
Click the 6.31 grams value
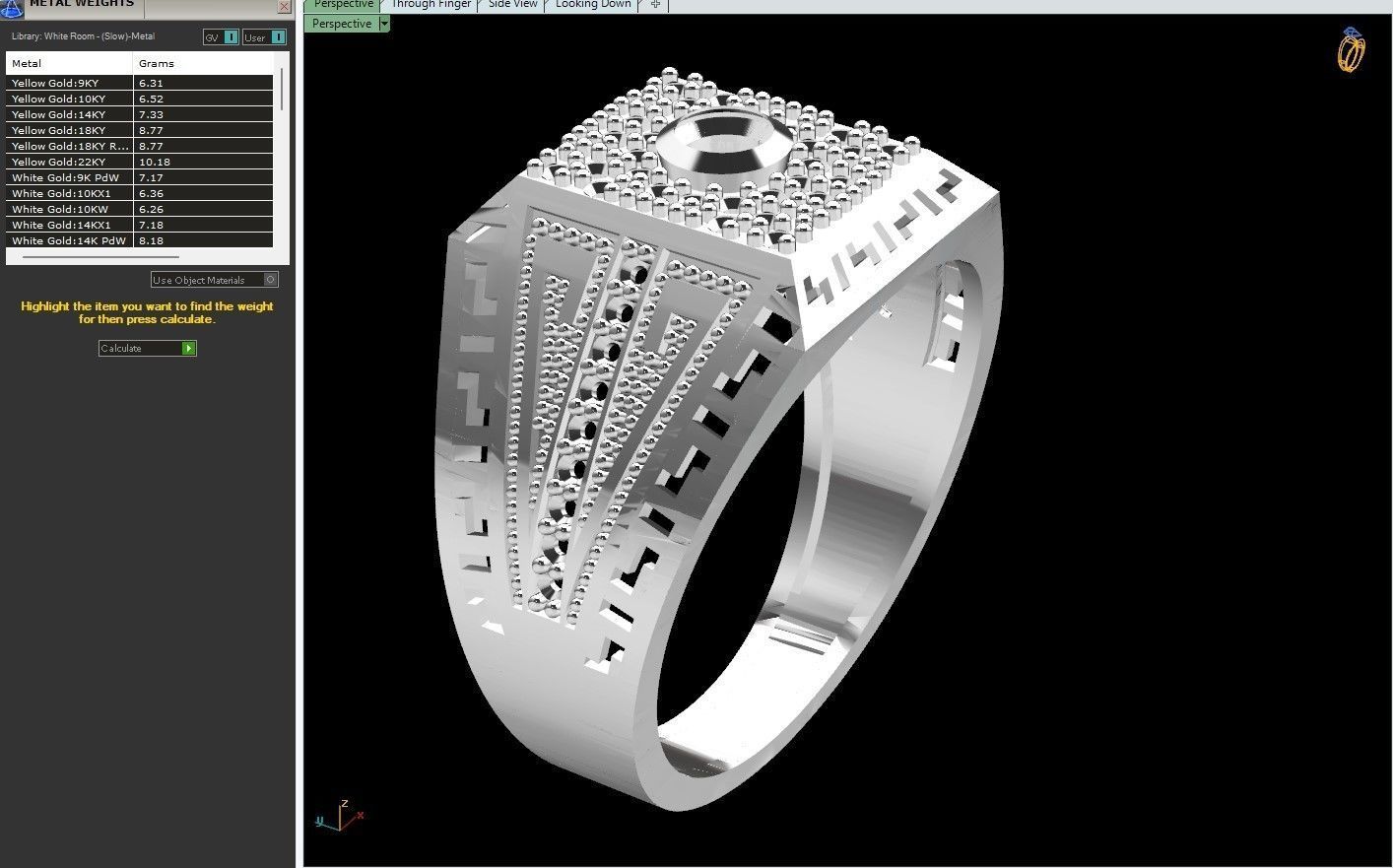click(x=151, y=84)
